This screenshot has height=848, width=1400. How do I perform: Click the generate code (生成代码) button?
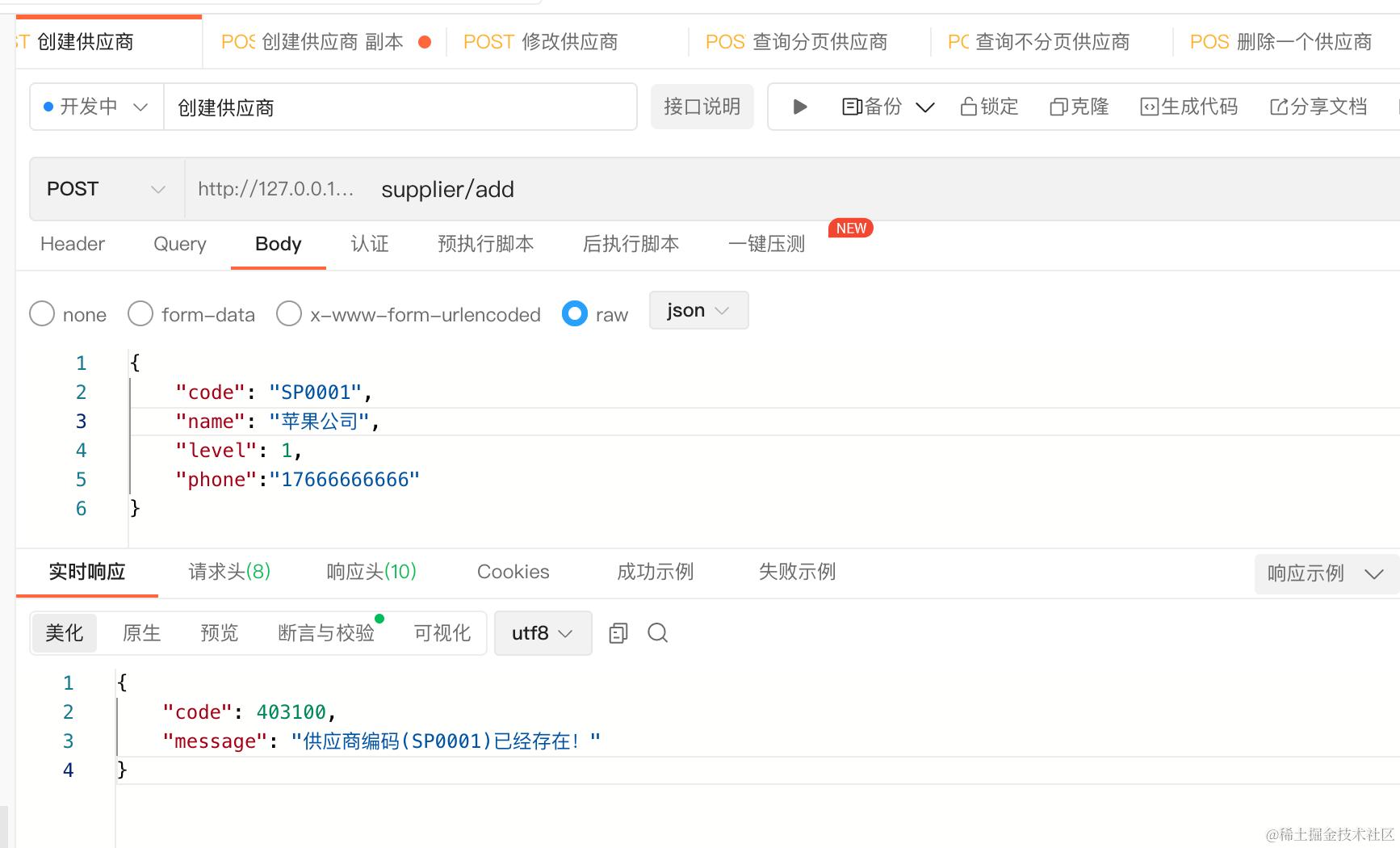[1188, 107]
